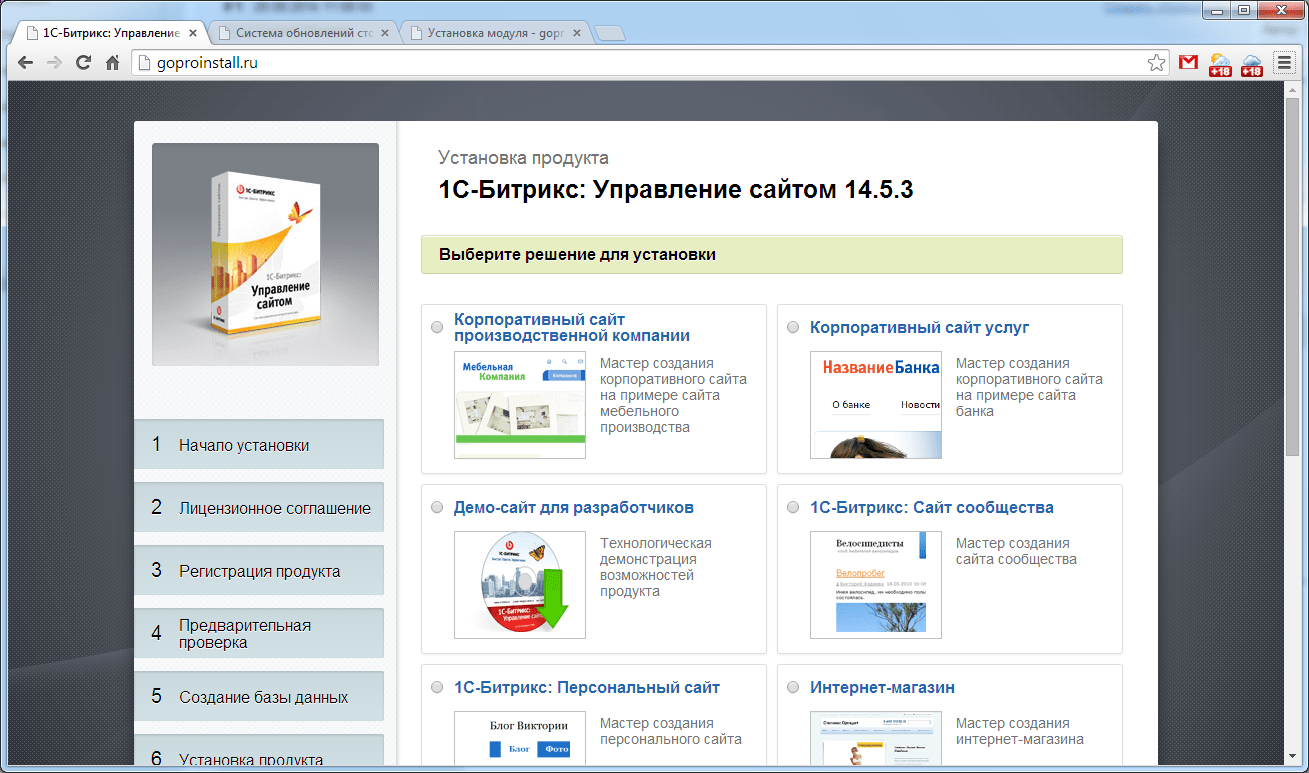The image size is (1309, 773).
Task: Click description Мастер создания интернет-магазина
Action: click(x=1020, y=731)
